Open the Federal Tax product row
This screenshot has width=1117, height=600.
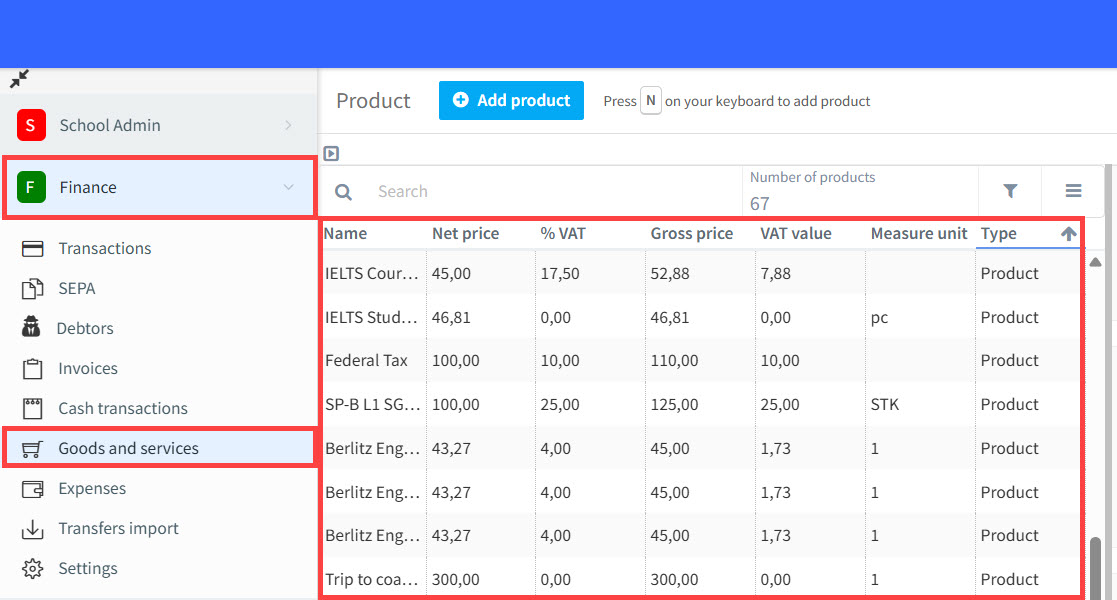[366, 360]
